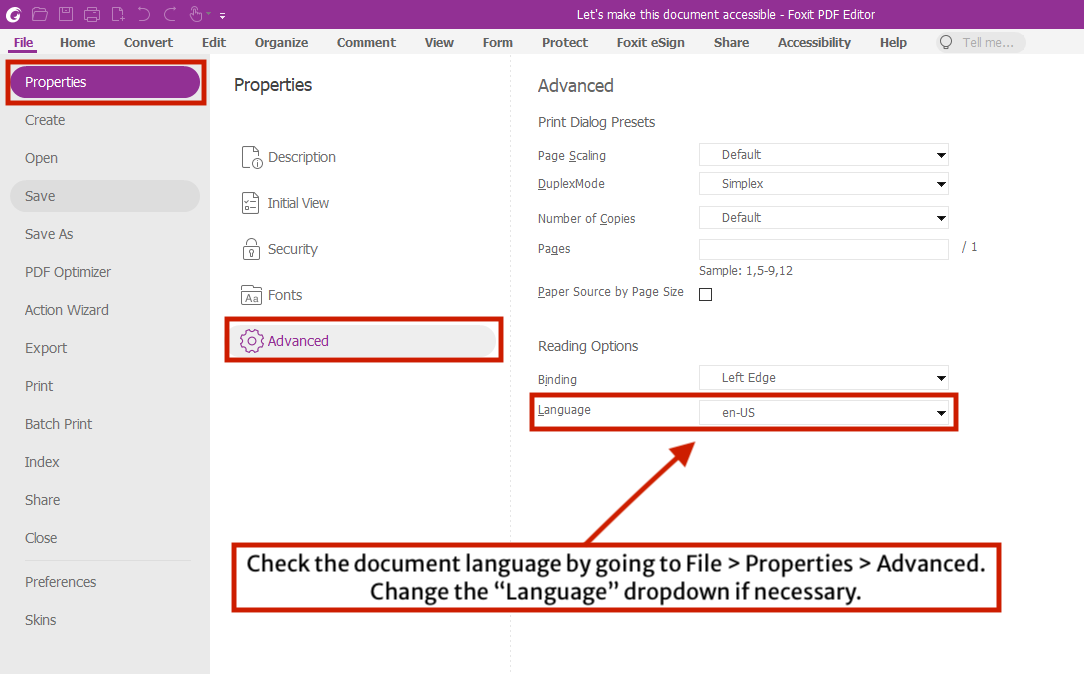Click the Redo arrow icon
The image size is (1084, 674).
(170, 14)
